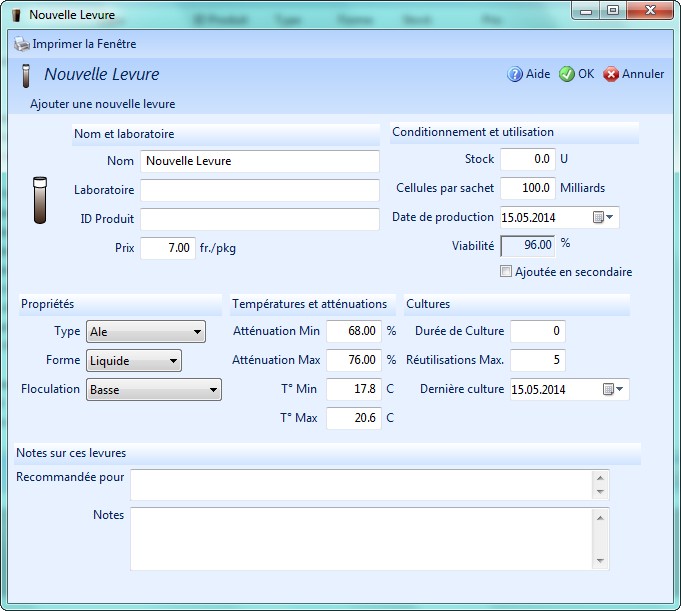This screenshot has height=611, width=681.
Task: Expand the Type dropdown showing Ale
Action: coord(145,331)
